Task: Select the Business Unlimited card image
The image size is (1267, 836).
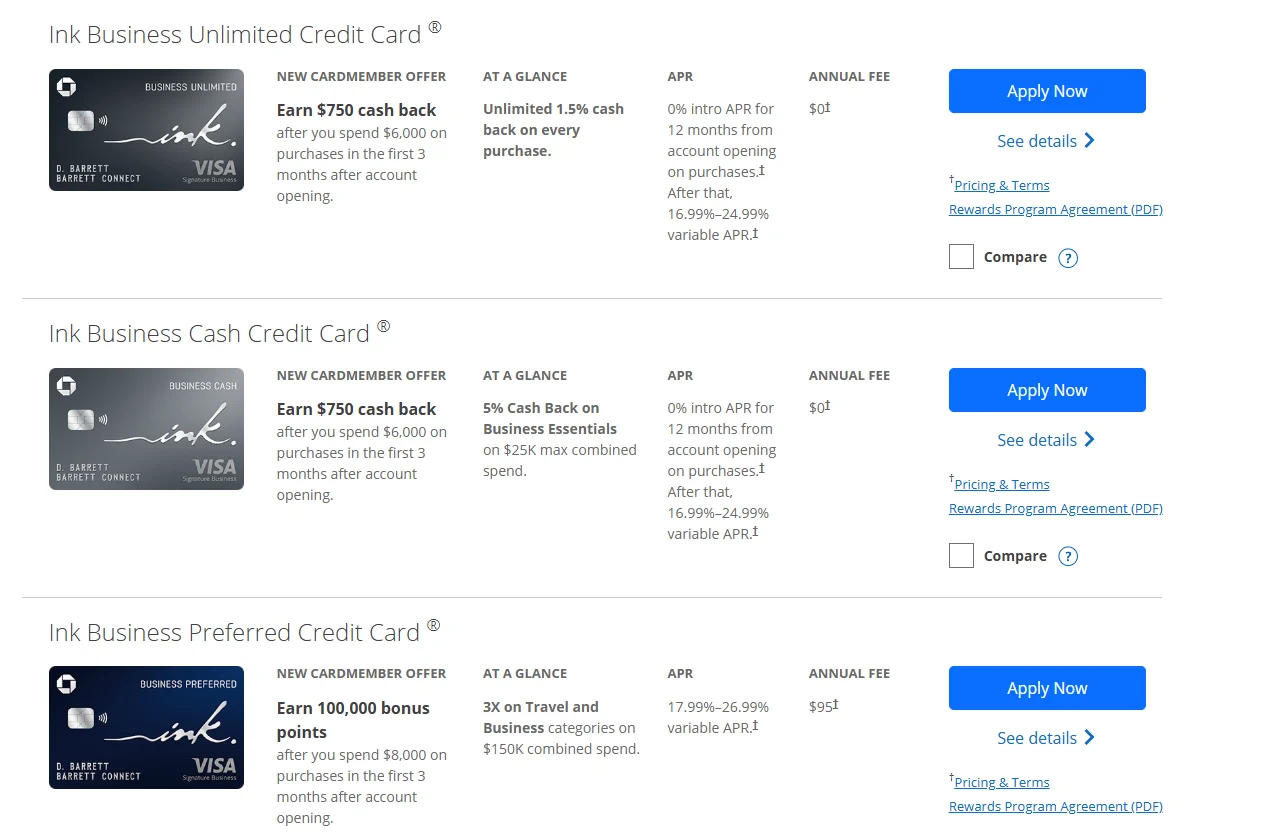Action: [146, 130]
